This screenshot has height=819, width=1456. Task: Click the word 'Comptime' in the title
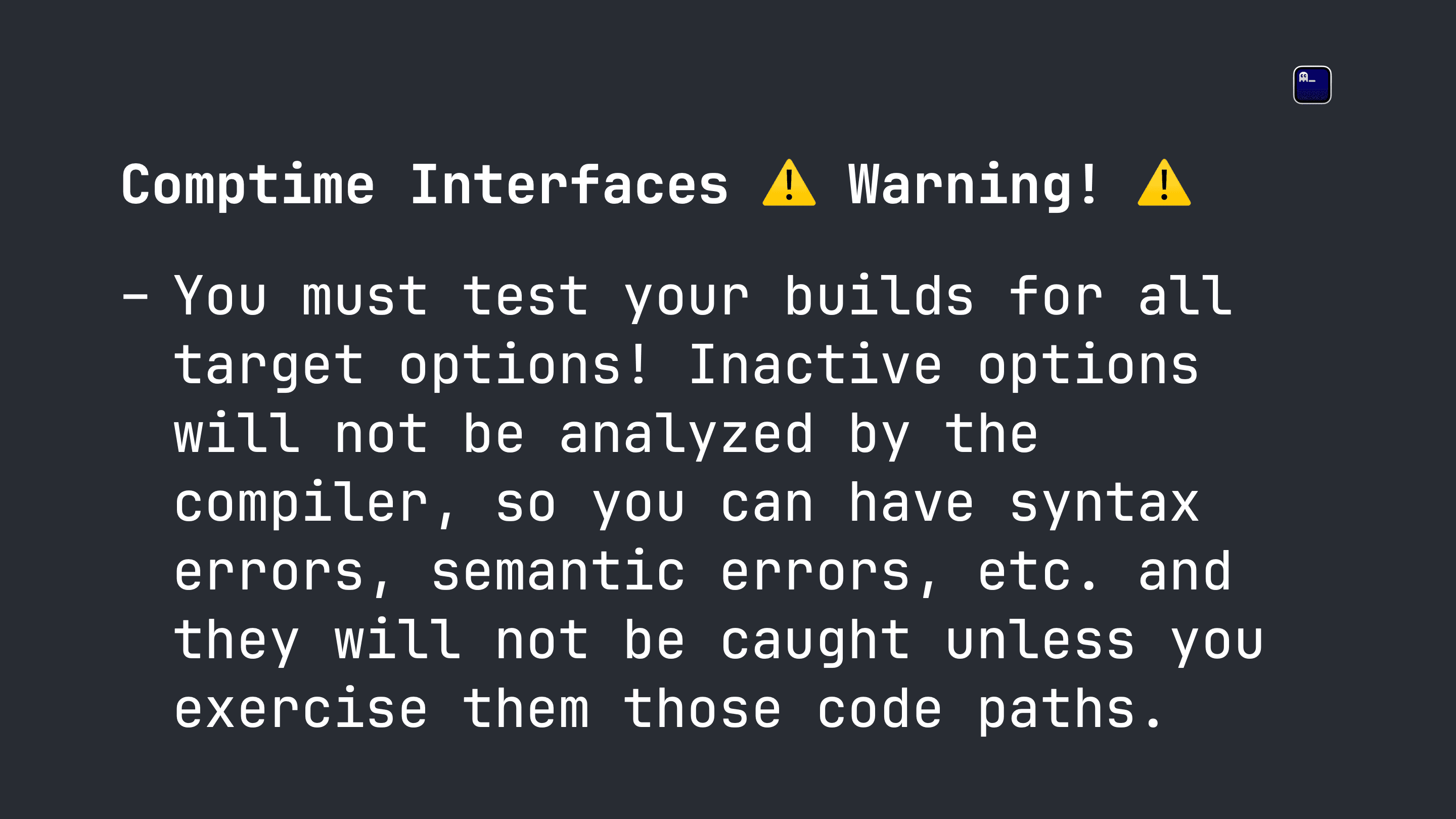click(x=248, y=184)
